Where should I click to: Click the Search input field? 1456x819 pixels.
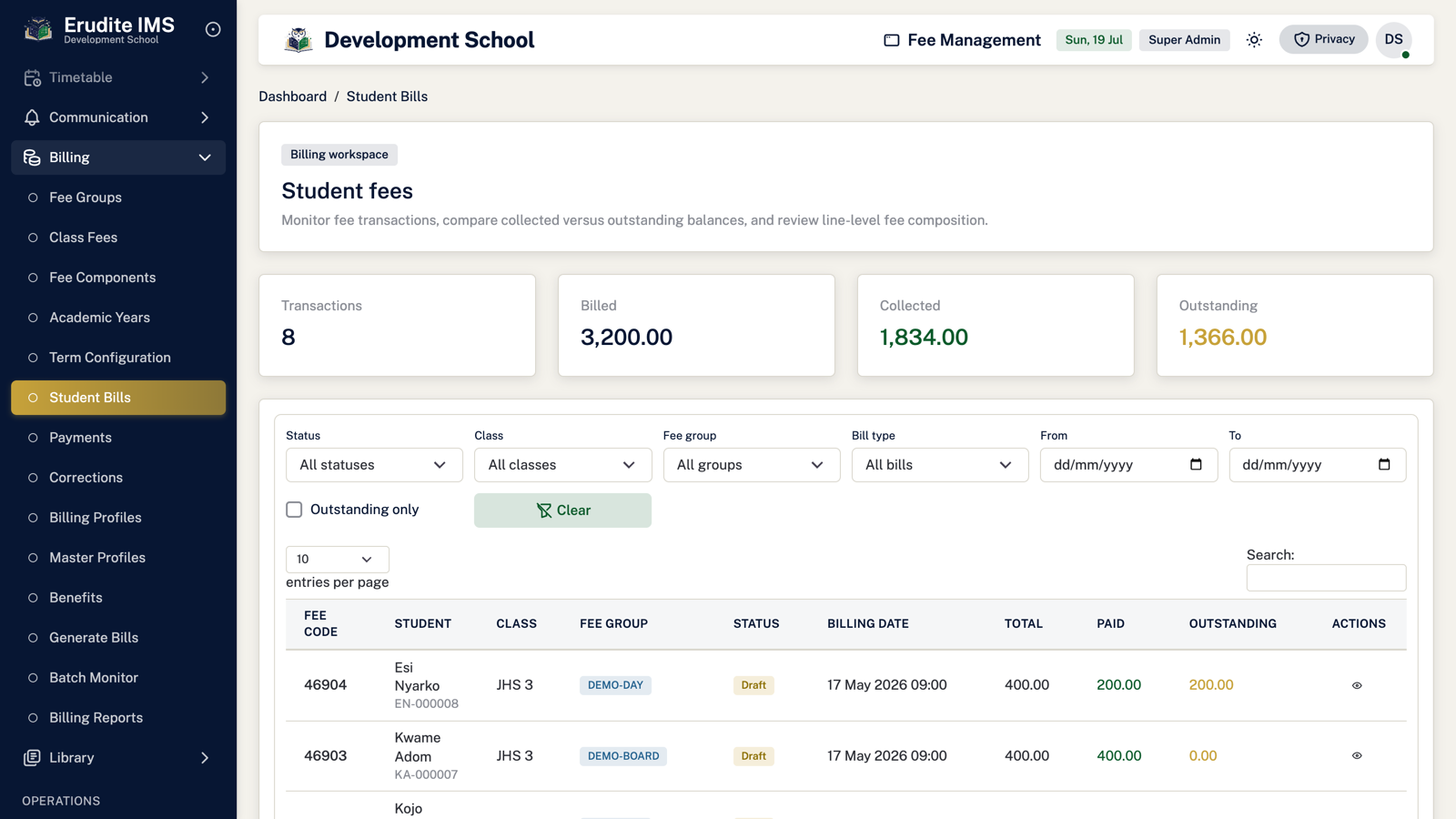click(x=1326, y=578)
